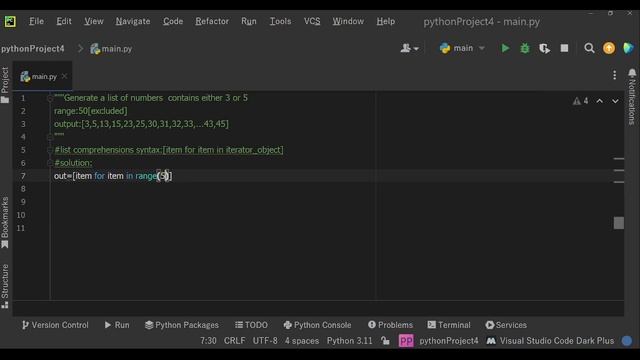The image size is (640, 360).
Task: Open the Window menu
Action: 348,21
